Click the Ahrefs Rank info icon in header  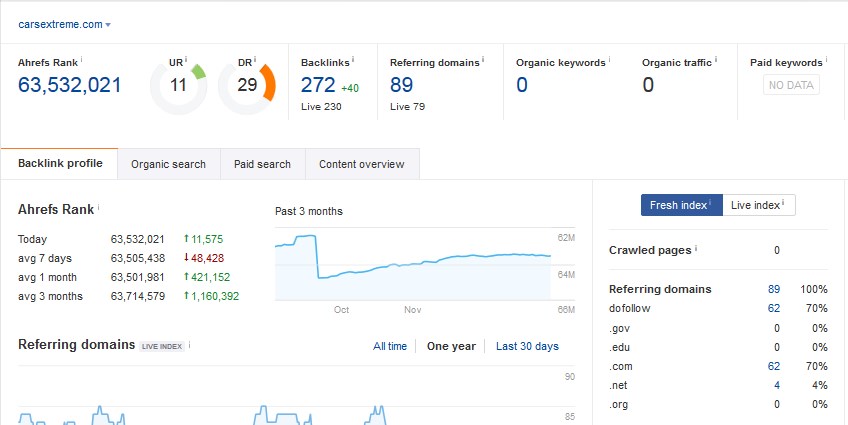pyautogui.click(x=82, y=59)
